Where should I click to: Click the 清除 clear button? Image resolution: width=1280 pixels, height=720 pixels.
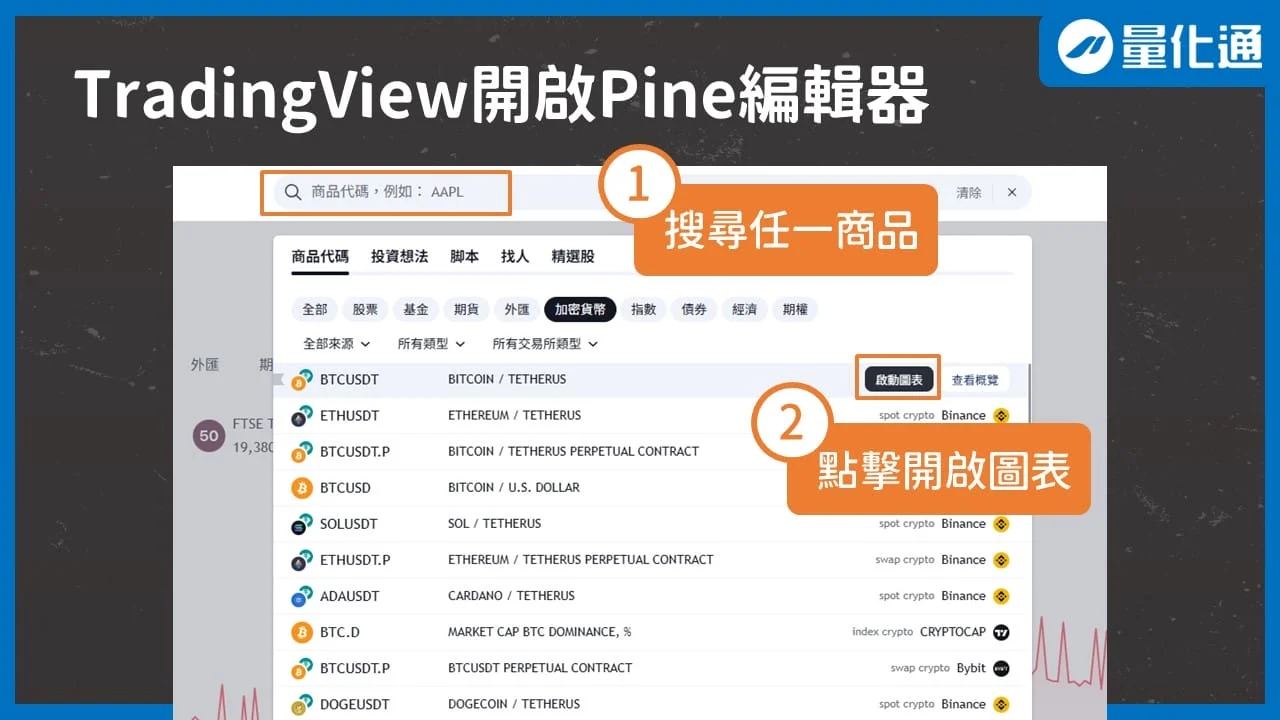pos(969,193)
